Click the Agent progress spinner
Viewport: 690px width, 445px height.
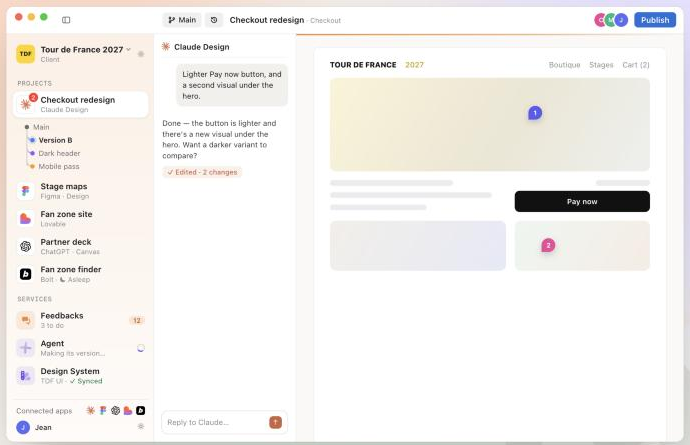tap(140, 348)
